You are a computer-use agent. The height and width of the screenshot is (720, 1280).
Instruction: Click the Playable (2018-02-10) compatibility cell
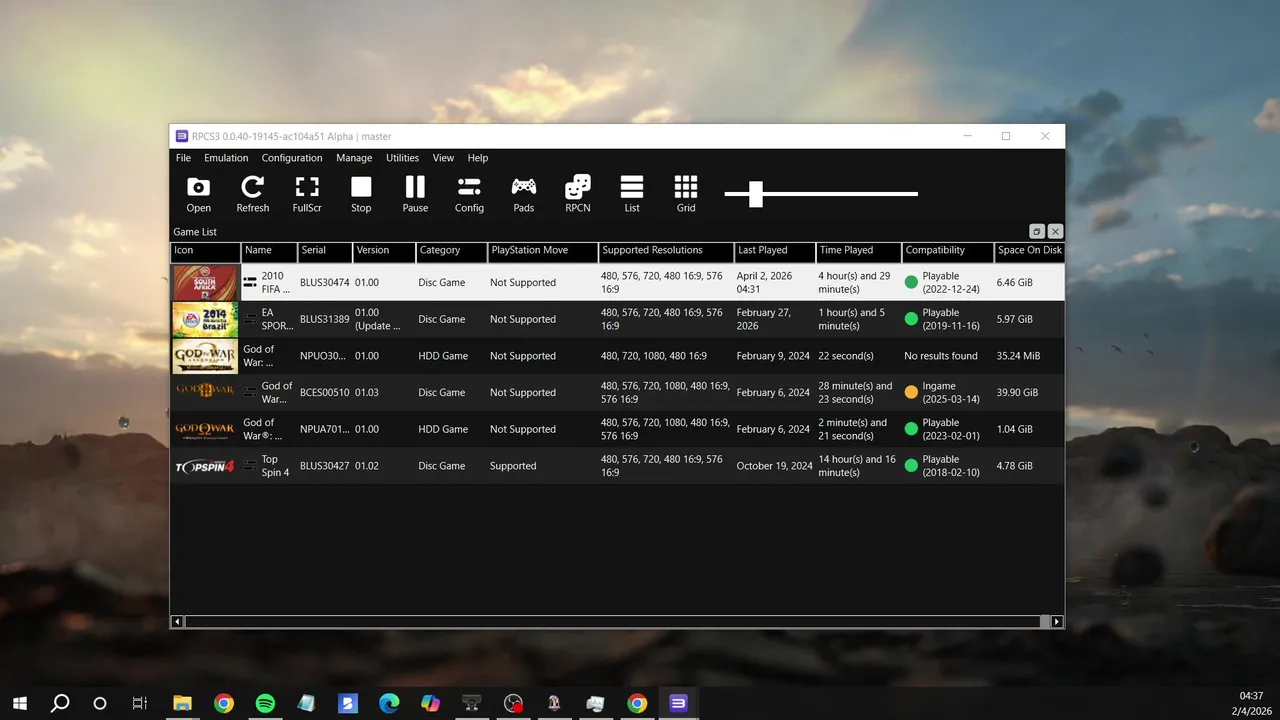click(x=948, y=466)
